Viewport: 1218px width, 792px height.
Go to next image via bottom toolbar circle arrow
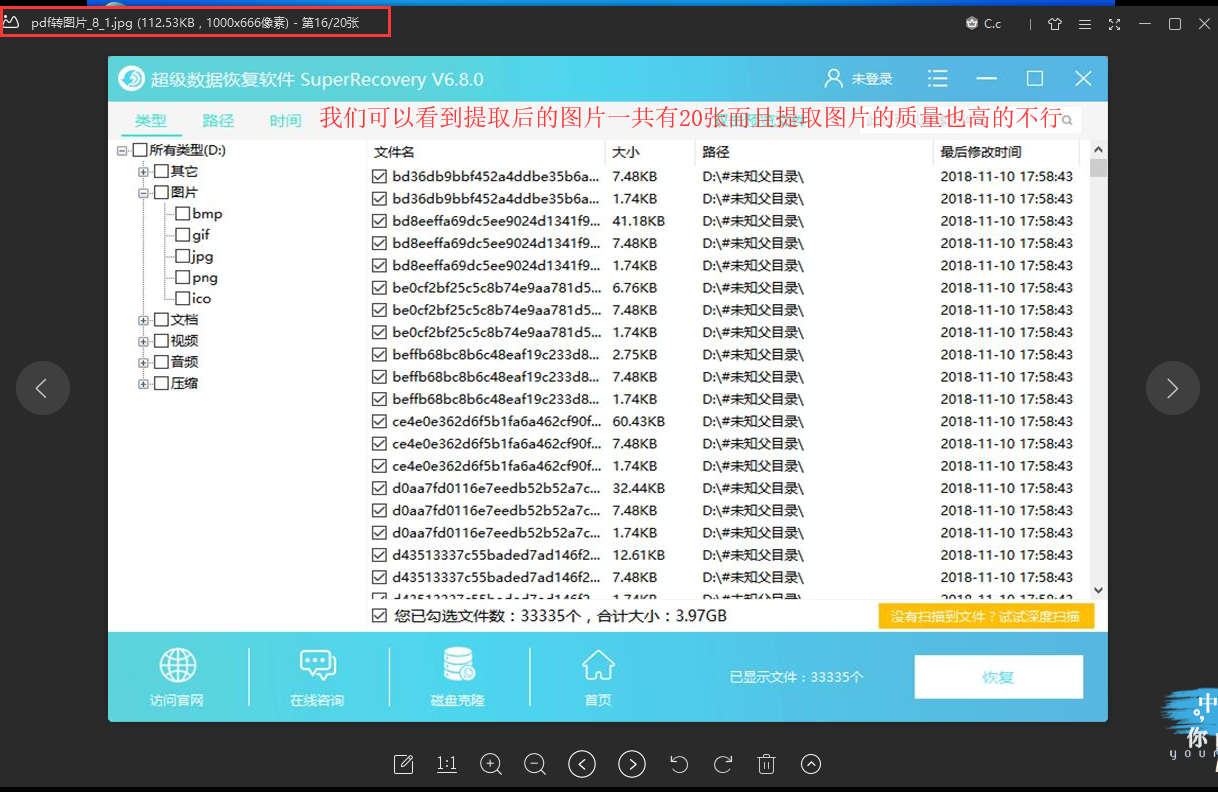tap(632, 765)
